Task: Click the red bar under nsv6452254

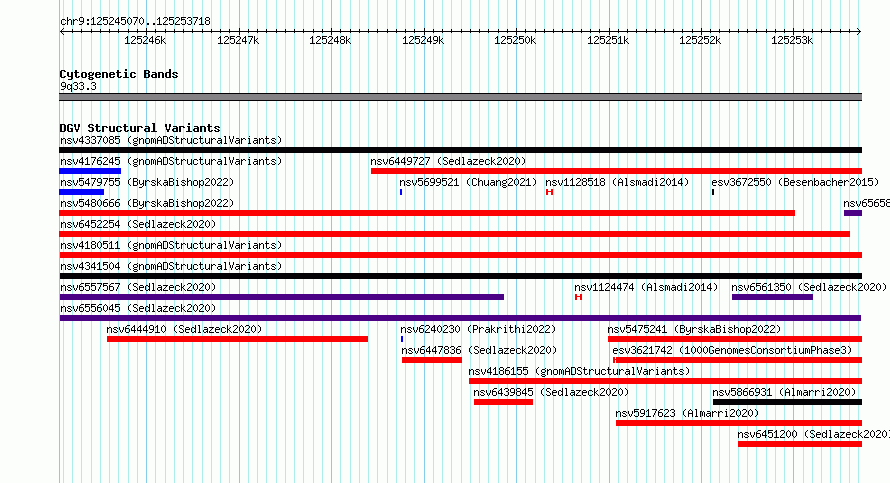Action: coord(455,234)
